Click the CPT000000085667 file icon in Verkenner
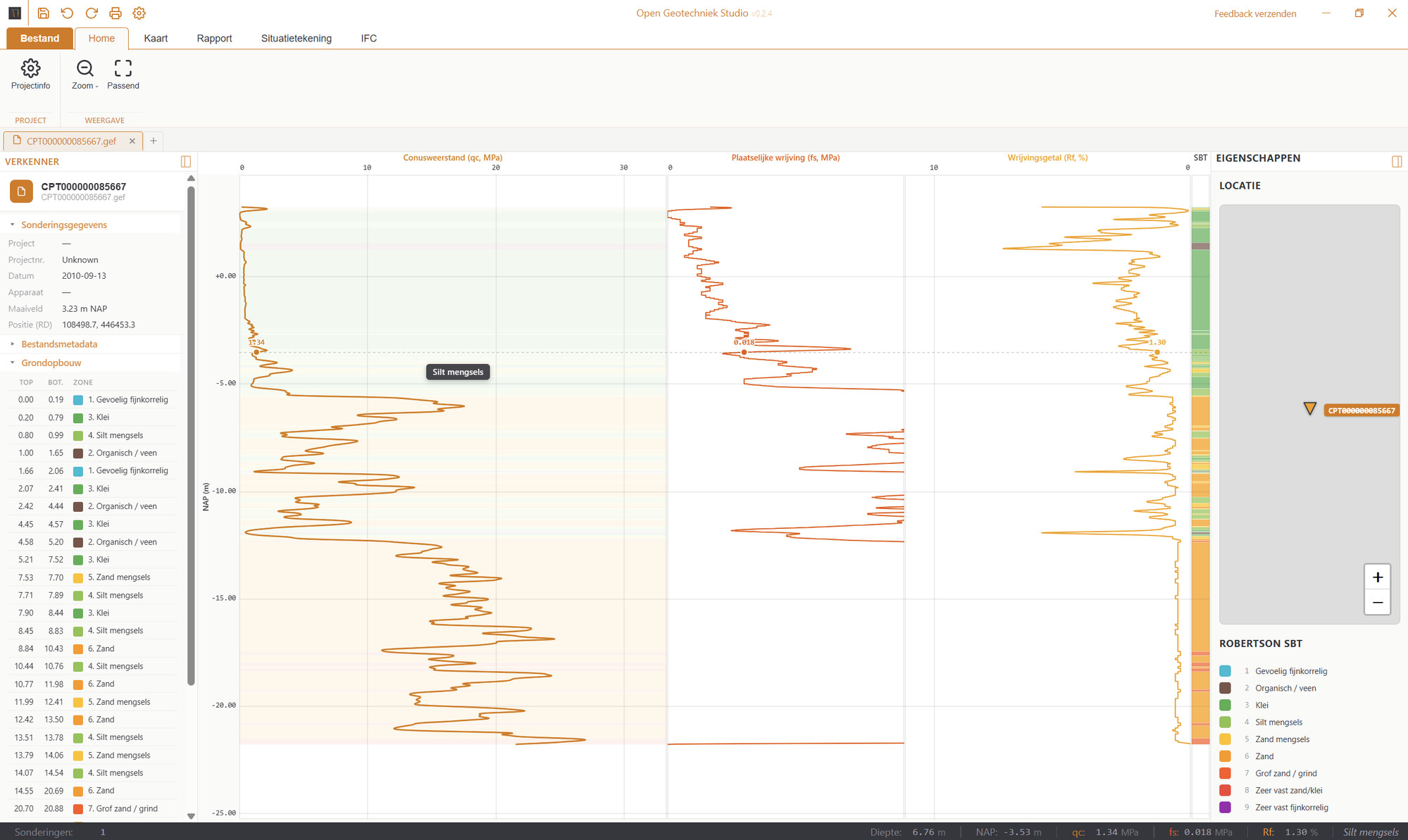Image resolution: width=1408 pixels, height=840 pixels. (x=21, y=191)
